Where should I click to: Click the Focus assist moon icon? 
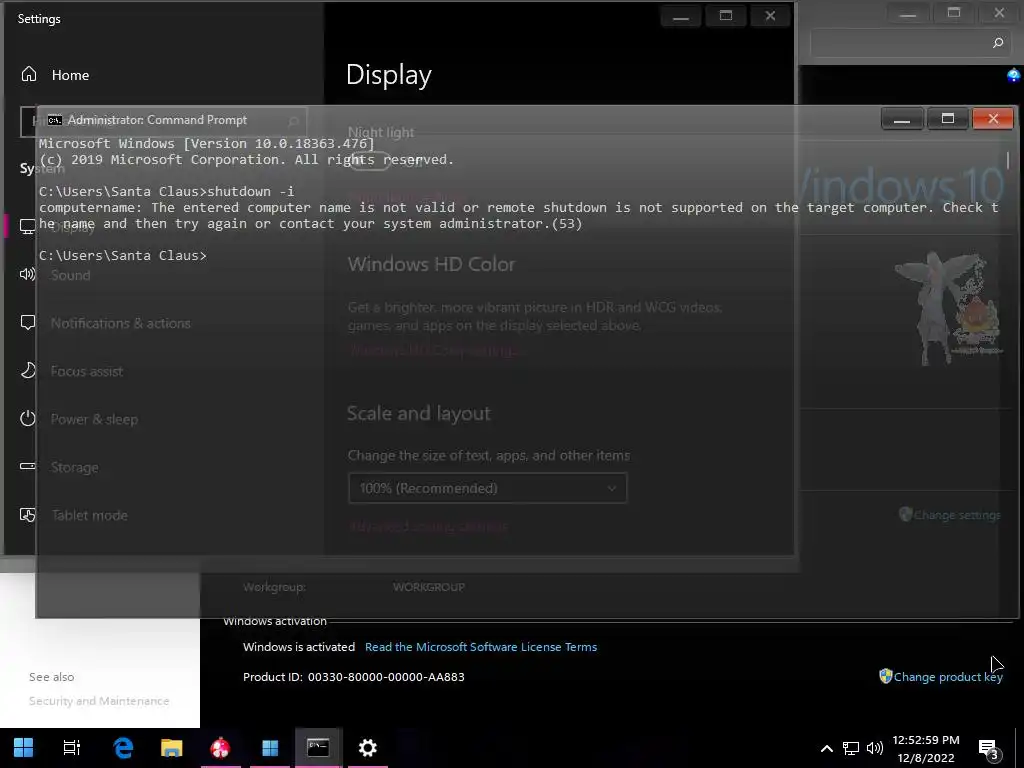tap(28, 370)
